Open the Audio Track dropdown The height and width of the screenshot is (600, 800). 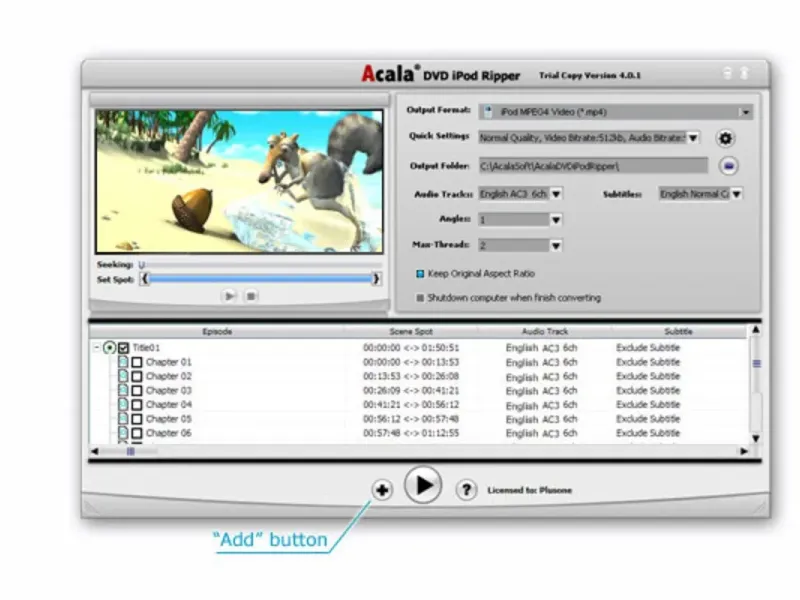(556, 194)
